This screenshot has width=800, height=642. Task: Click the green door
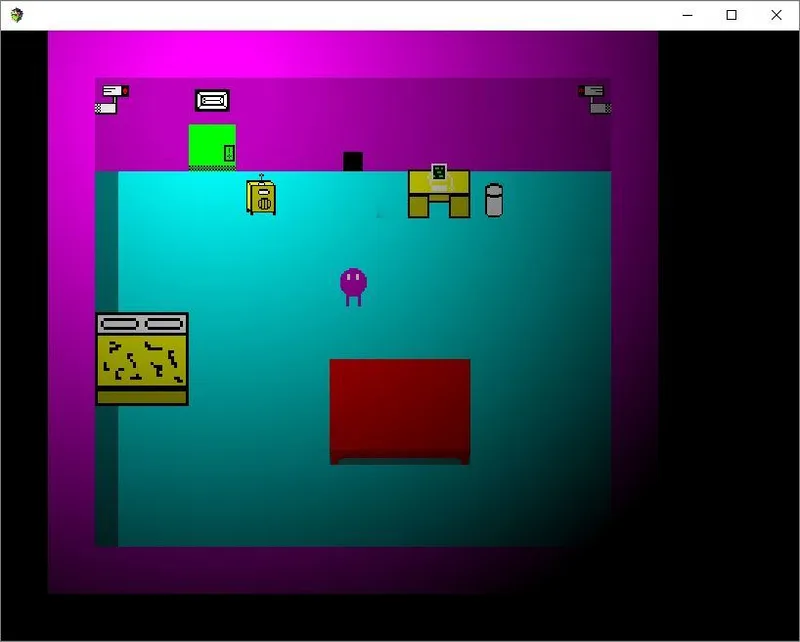212,147
